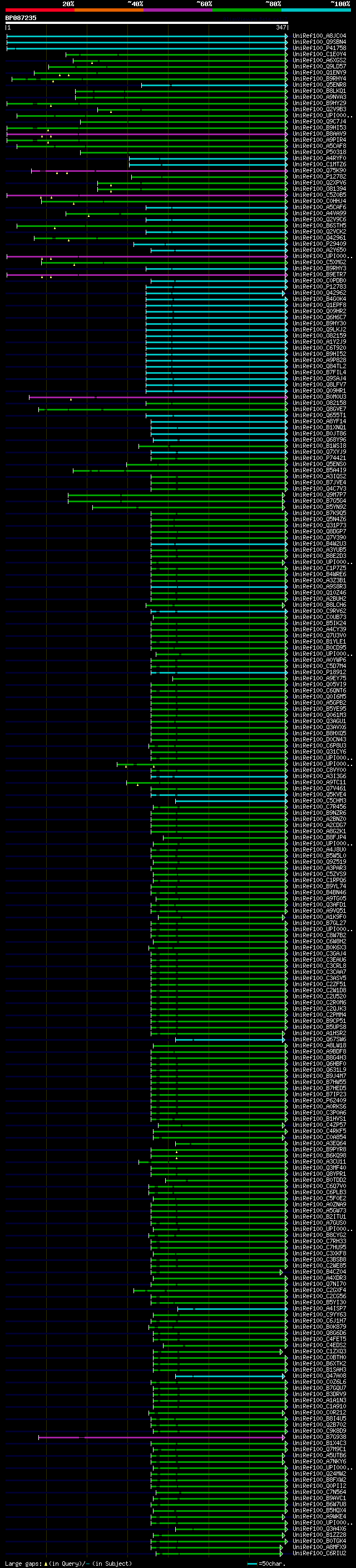Select the UniRef100_A4RYF0 label
This screenshot has width=356, height=1568.
click(319, 159)
